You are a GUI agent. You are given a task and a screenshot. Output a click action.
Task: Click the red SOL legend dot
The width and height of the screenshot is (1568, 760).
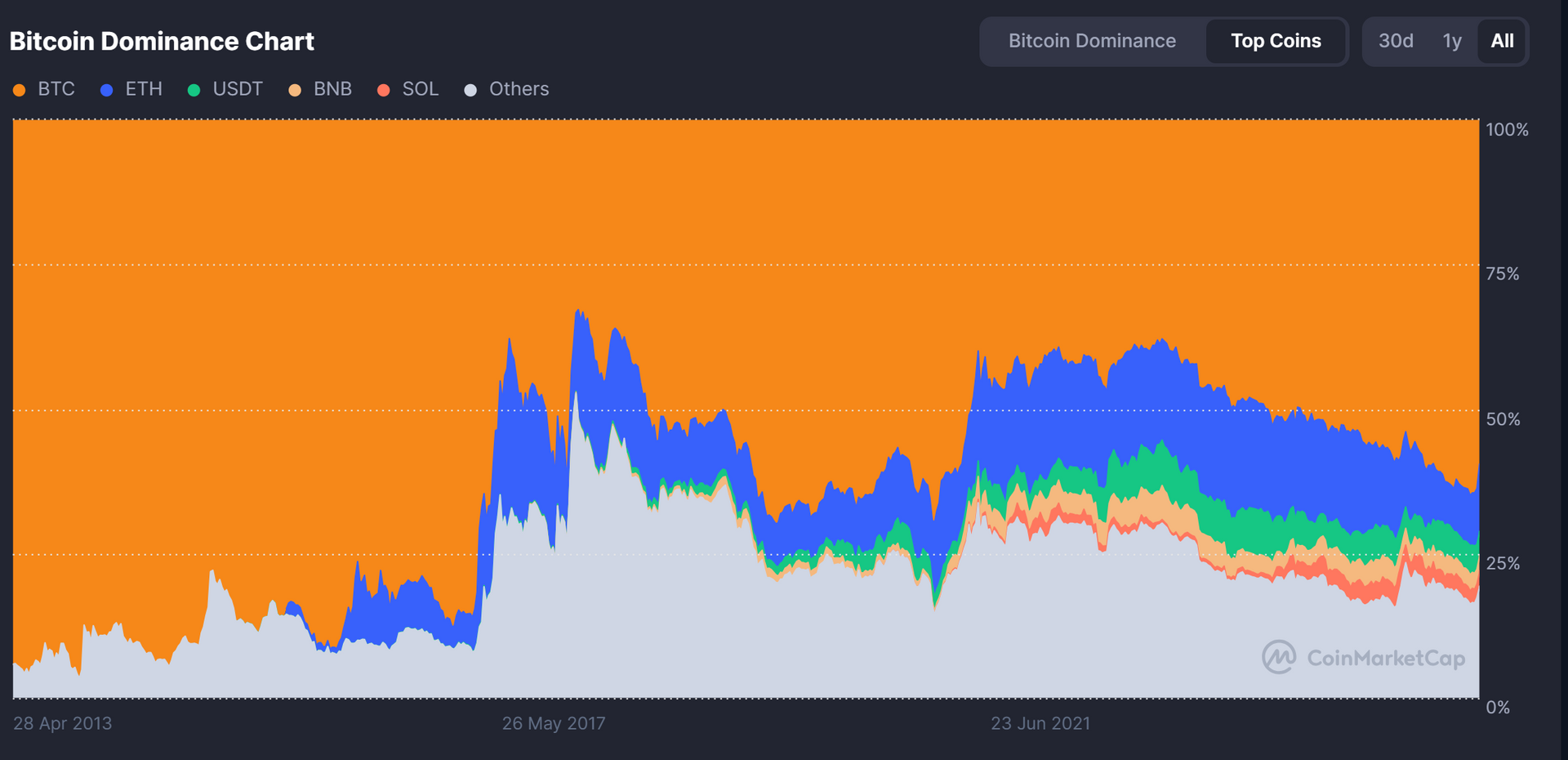(x=383, y=90)
